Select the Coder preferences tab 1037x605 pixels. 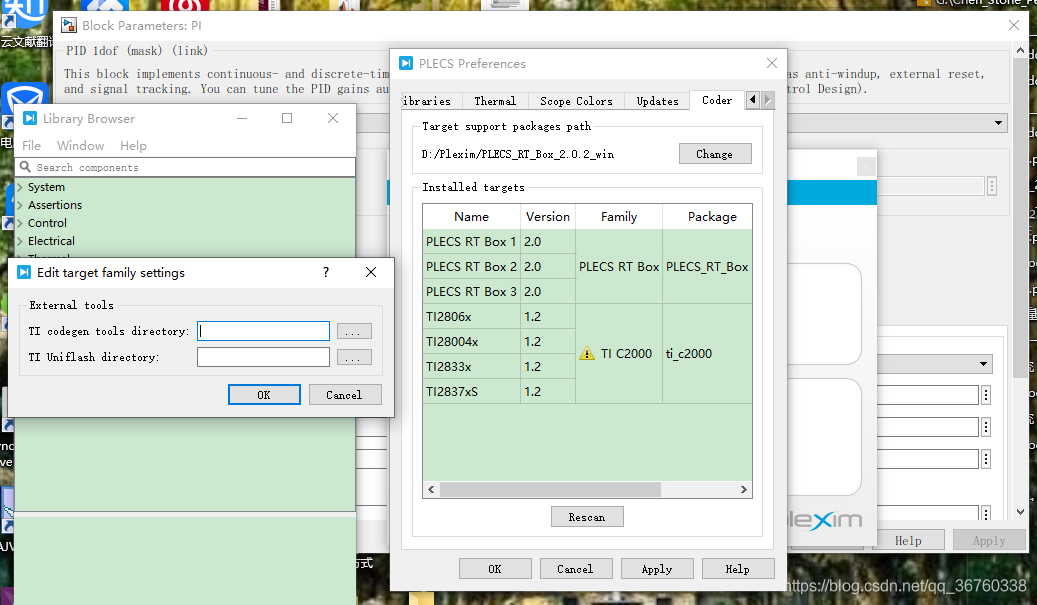(717, 101)
